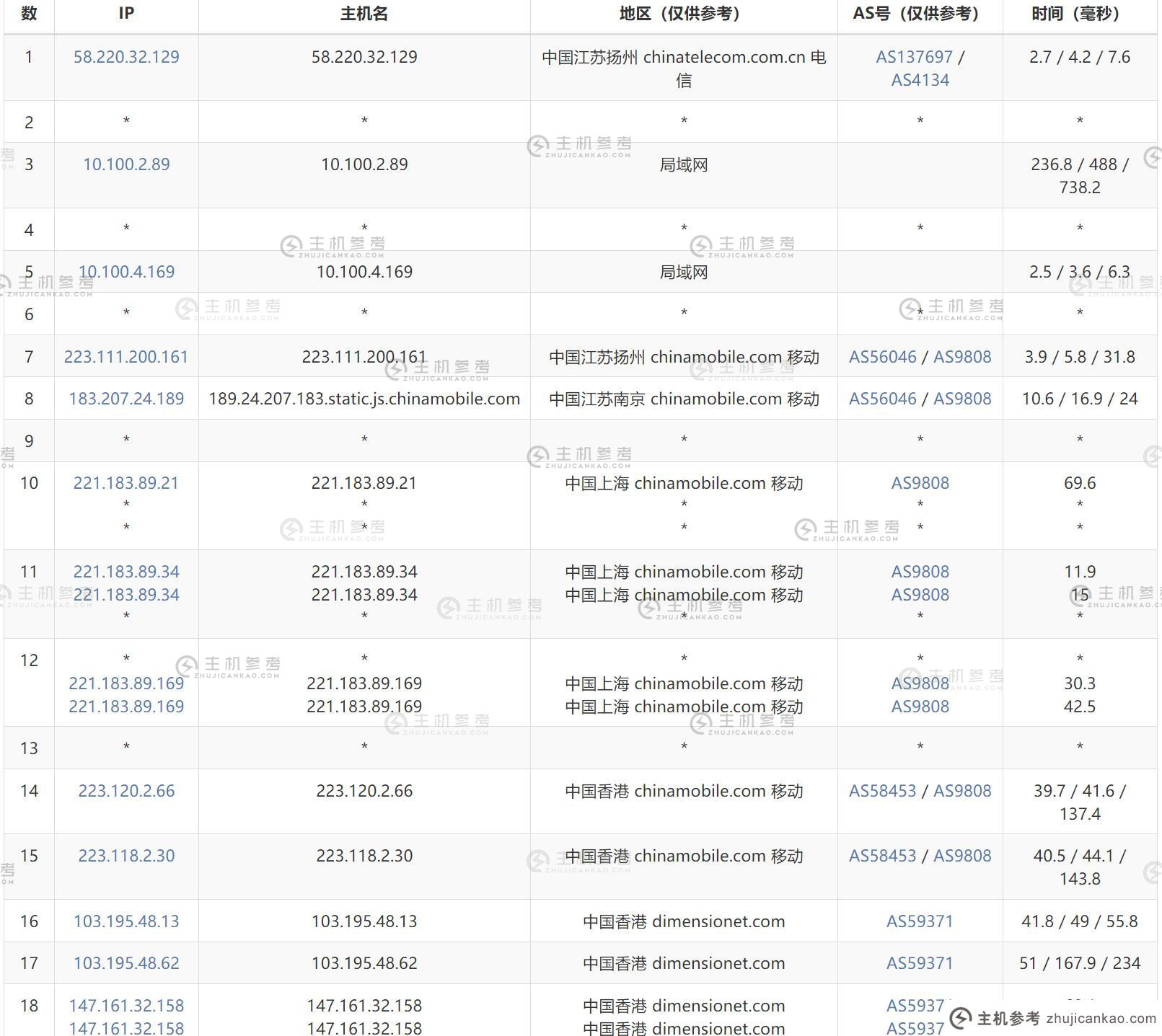Select hostname 189.24.207.183.static.js.chinamobile.com
1162x1036 pixels.
coord(364,399)
